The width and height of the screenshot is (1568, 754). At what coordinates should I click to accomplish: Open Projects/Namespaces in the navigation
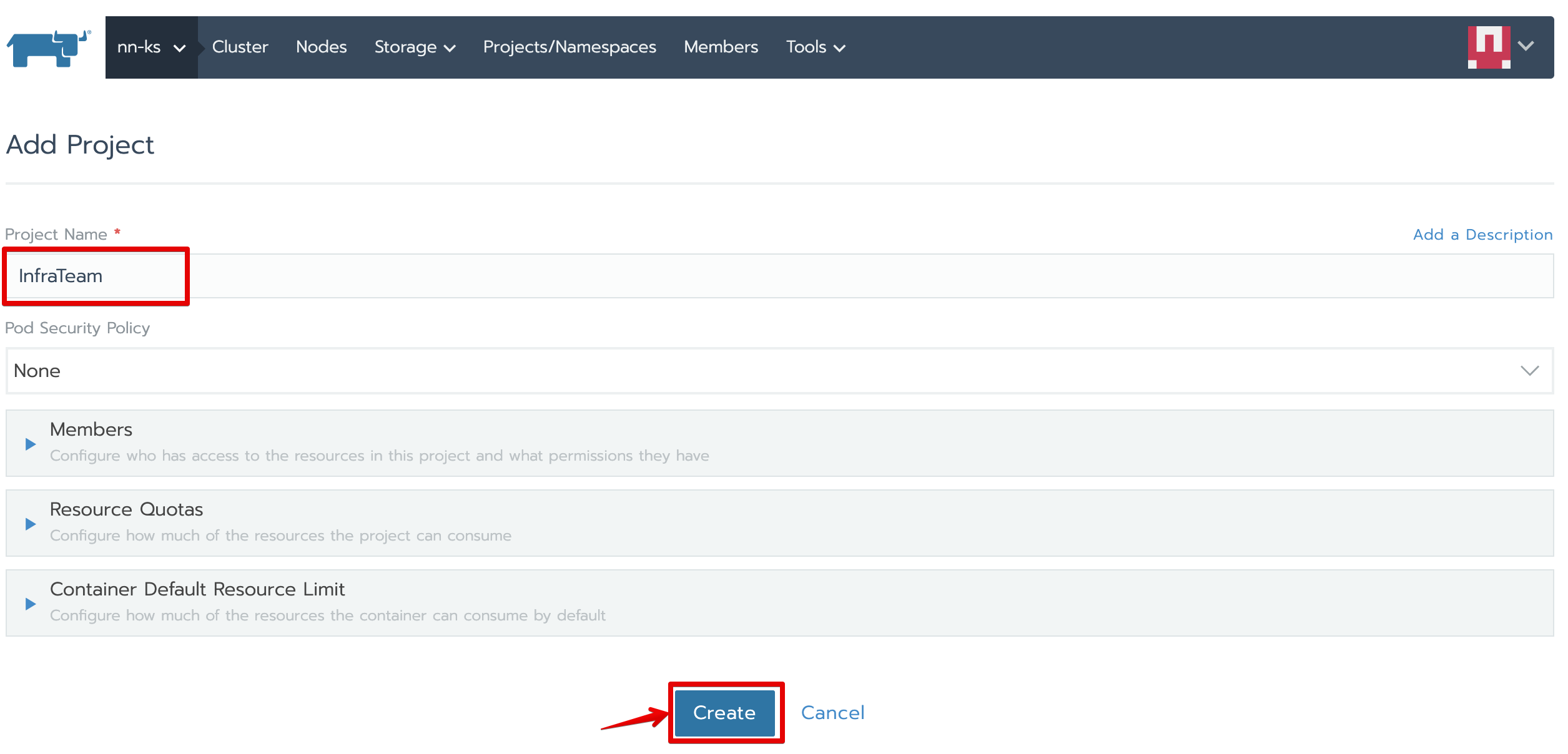pyautogui.click(x=569, y=47)
